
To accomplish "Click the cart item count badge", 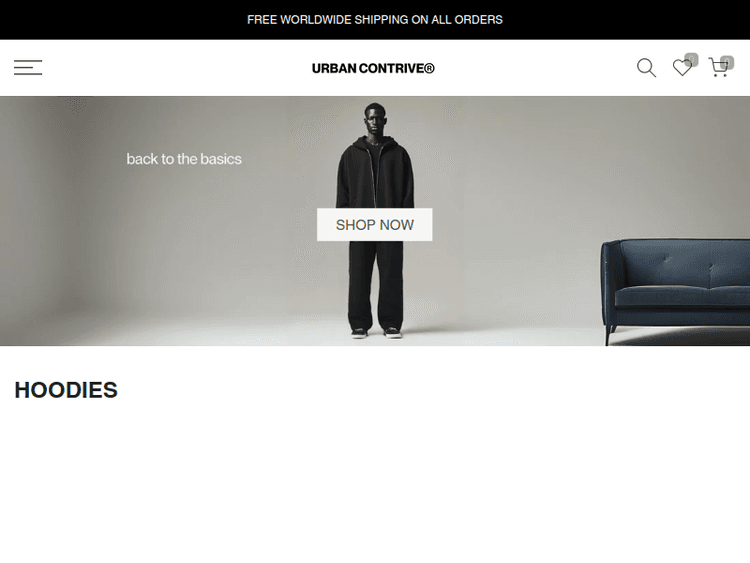I will (727, 62).
